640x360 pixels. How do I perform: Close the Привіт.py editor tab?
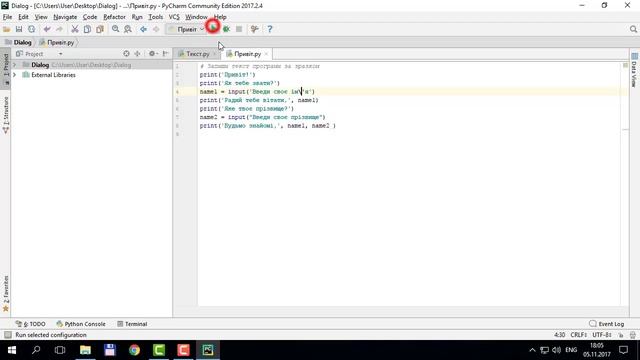tap(266, 54)
